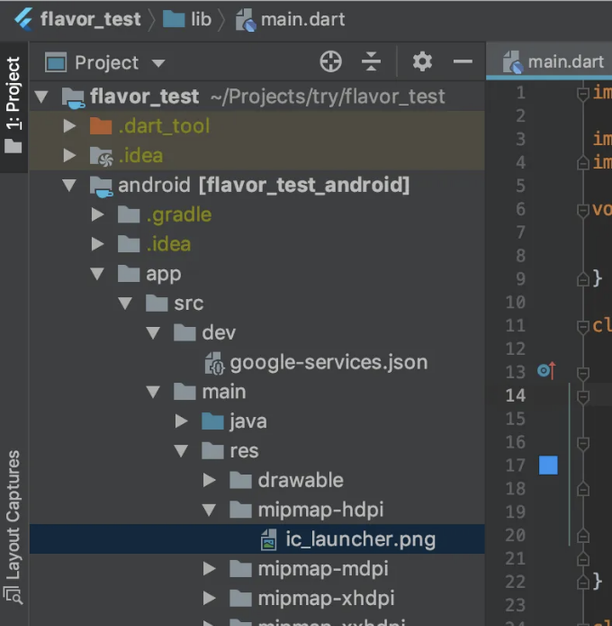
Task: Expand the top-level .idea folder arrow
Action: [x=69, y=156]
